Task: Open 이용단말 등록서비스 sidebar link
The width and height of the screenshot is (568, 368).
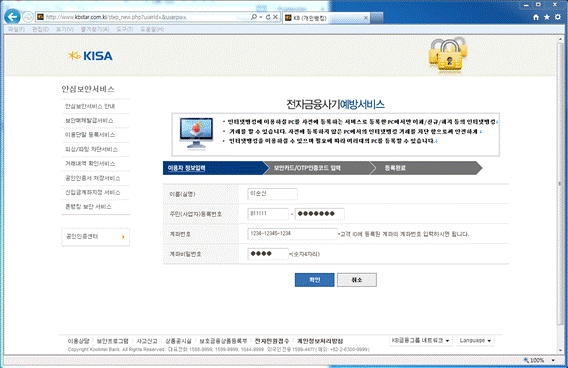Action: (90, 135)
